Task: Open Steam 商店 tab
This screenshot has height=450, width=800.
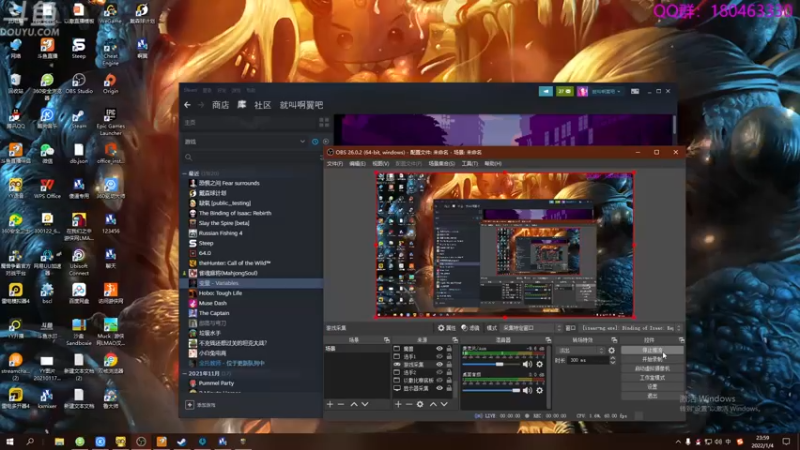Action: [220, 105]
